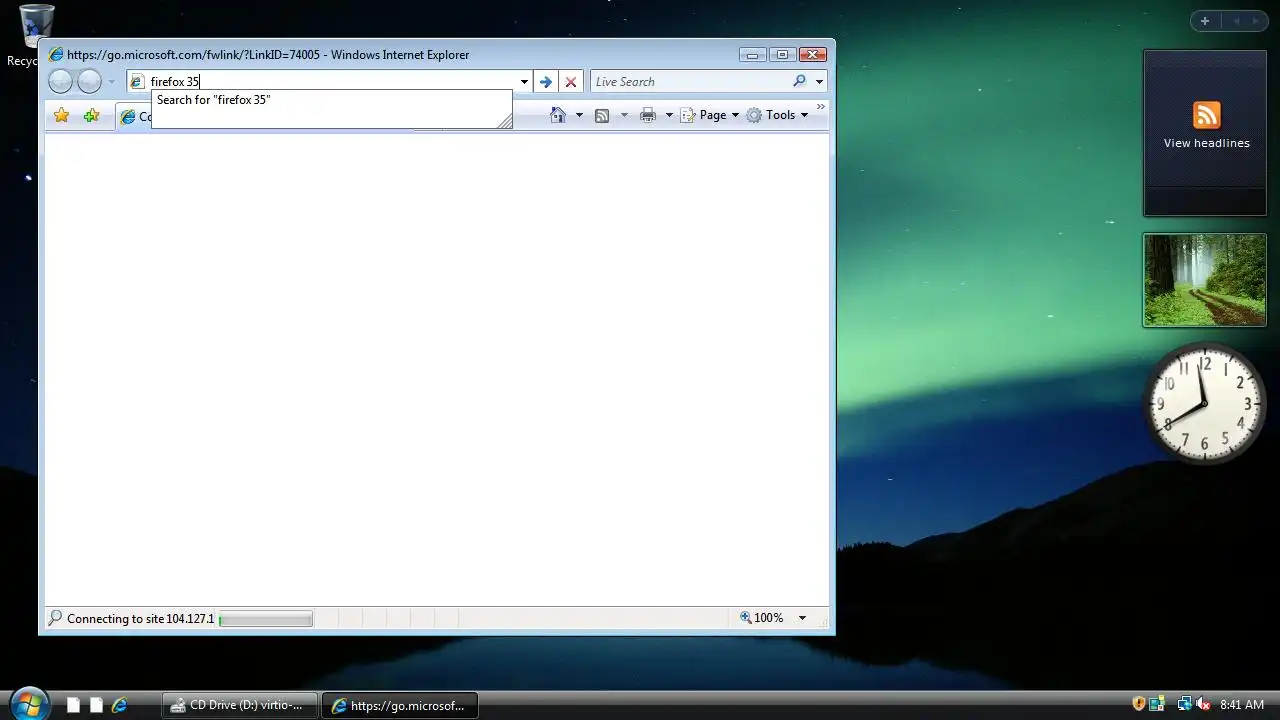The image size is (1280, 720).
Task: Click the forest slideshow gadget picture
Action: tap(1205, 280)
